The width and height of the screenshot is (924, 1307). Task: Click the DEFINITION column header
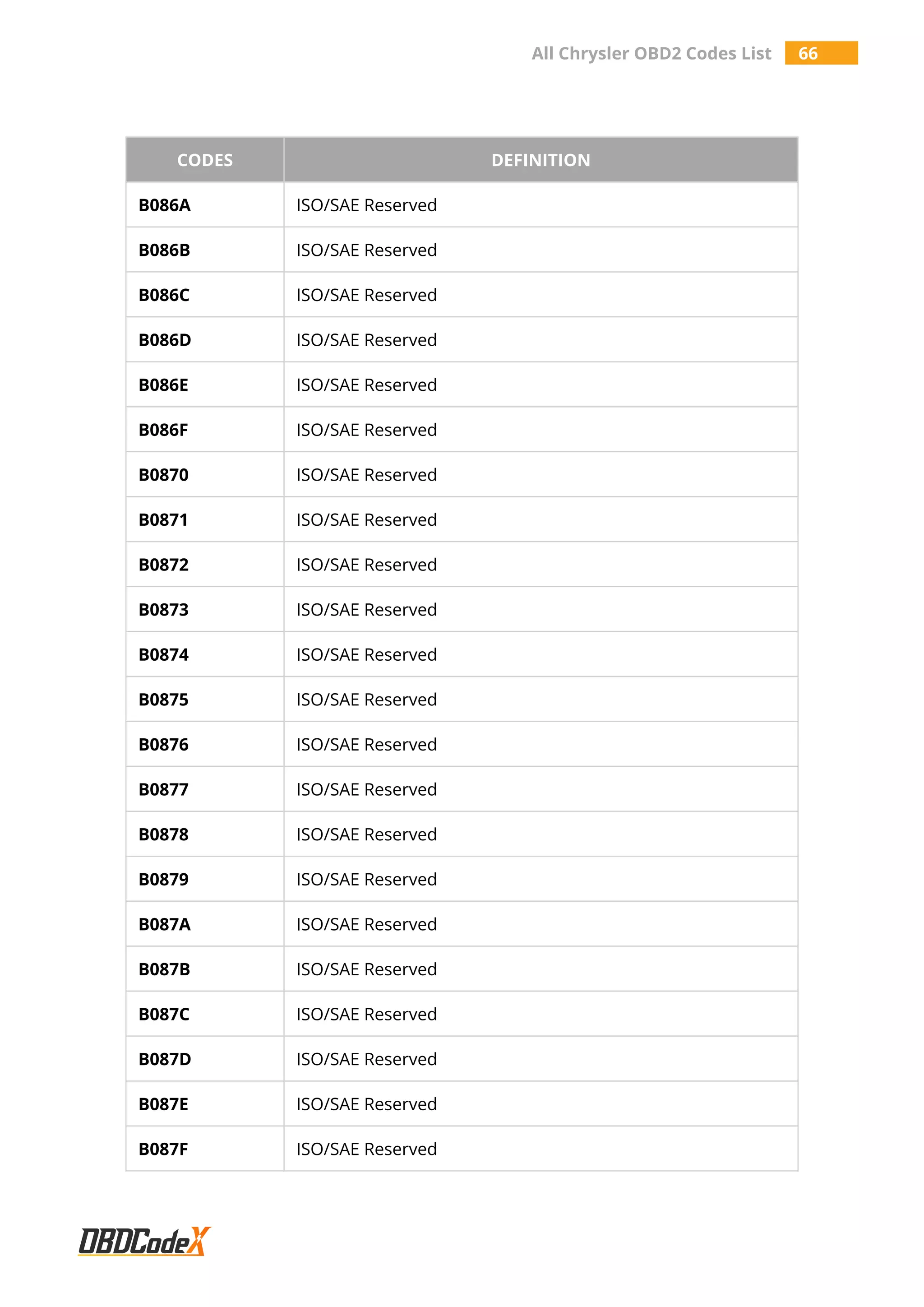pyautogui.click(x=541, y=160)
